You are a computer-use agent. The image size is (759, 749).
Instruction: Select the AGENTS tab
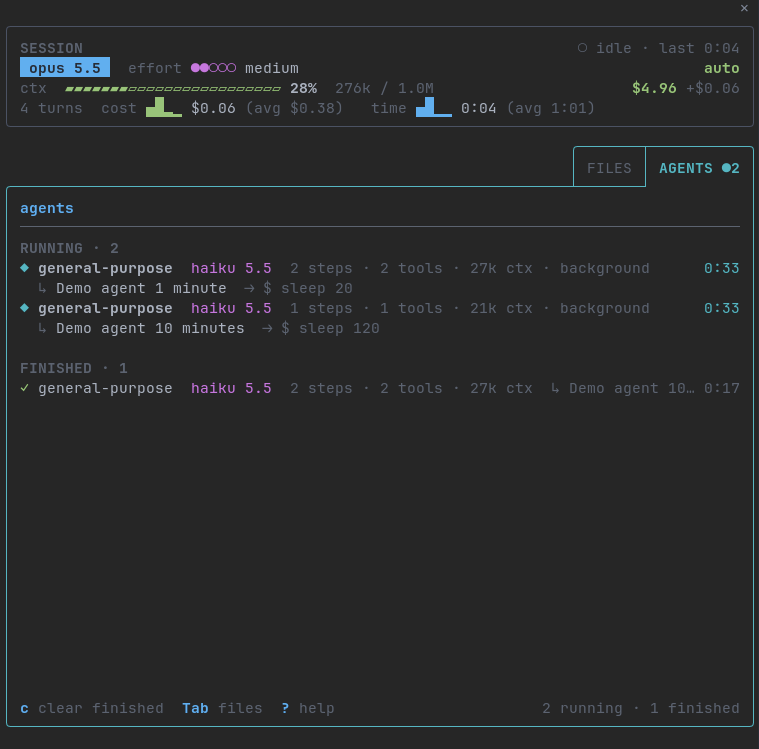tap(699, 168)
